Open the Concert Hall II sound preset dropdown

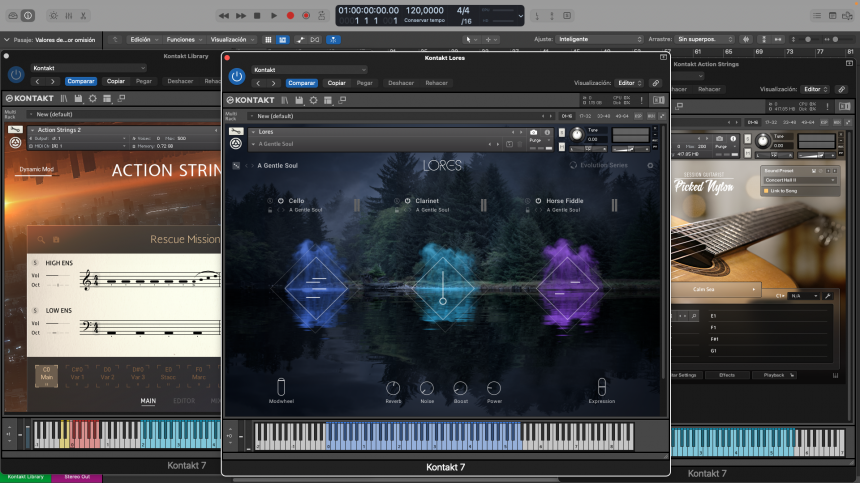tap(800, 180)
